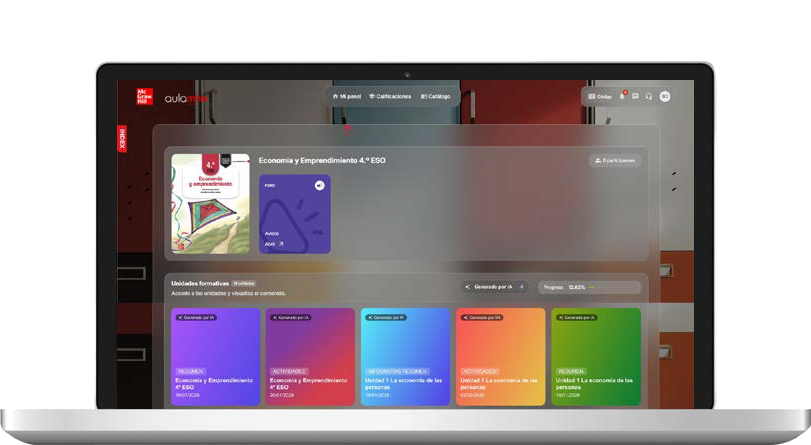Screen dimensions: 811x445
Task: Open purple Resumen Economía y Emprendimiento card
Action: (216, 357)
